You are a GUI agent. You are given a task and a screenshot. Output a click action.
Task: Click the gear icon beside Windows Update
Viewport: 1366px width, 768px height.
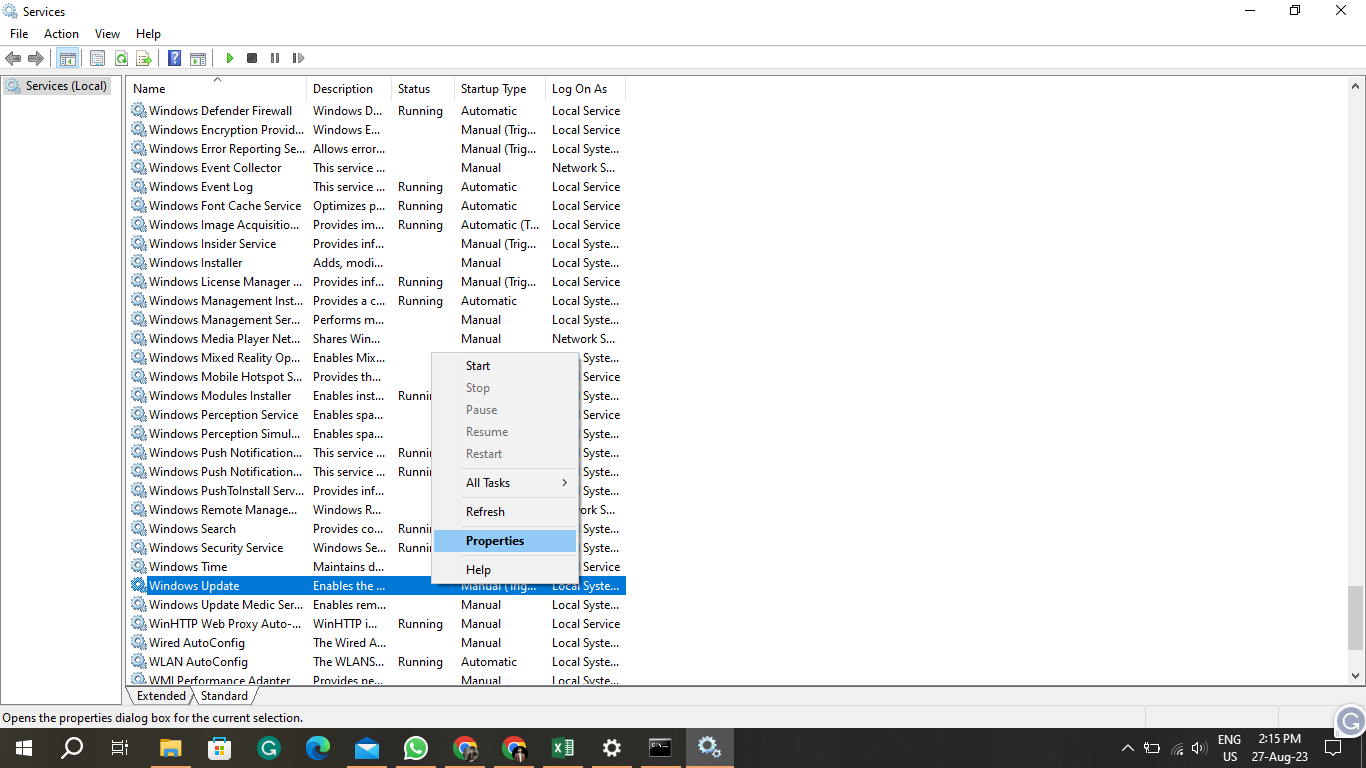[139, 585]
